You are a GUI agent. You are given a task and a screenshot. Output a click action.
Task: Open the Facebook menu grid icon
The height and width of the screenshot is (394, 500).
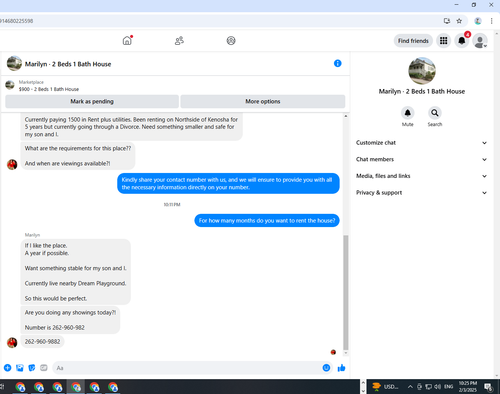coord(444,41)
